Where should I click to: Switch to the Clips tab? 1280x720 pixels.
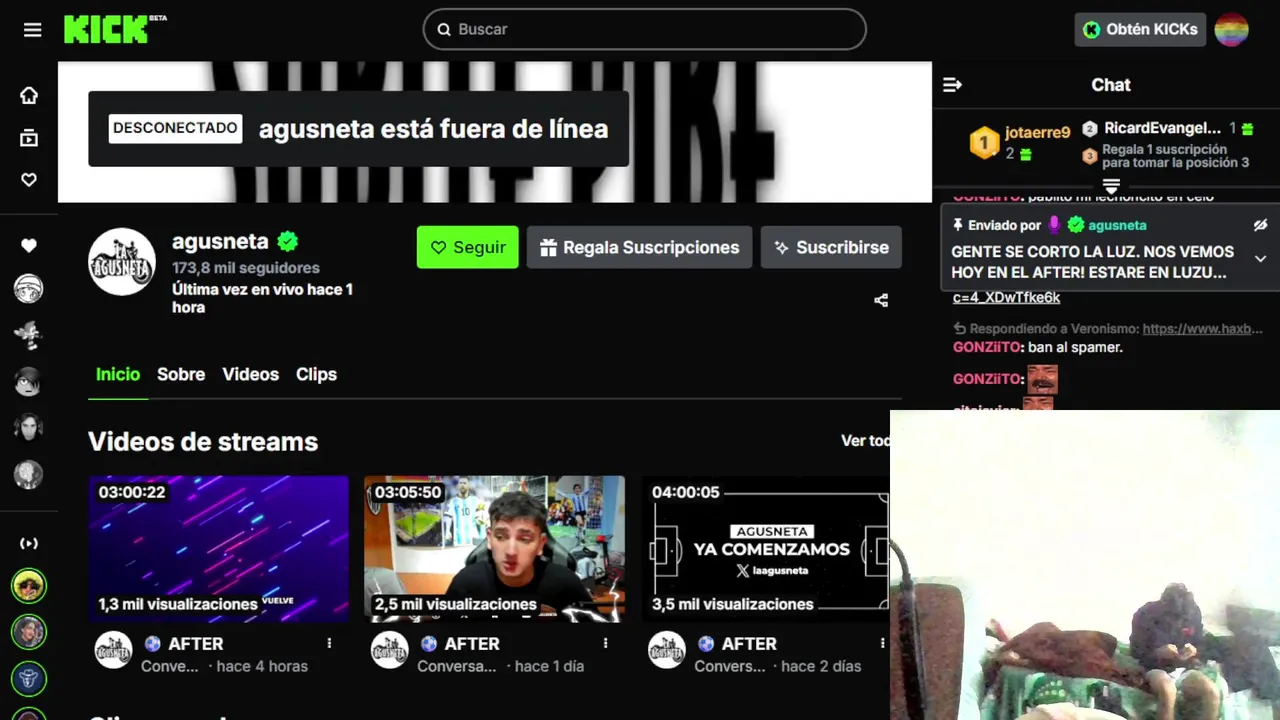coord(316,374)
